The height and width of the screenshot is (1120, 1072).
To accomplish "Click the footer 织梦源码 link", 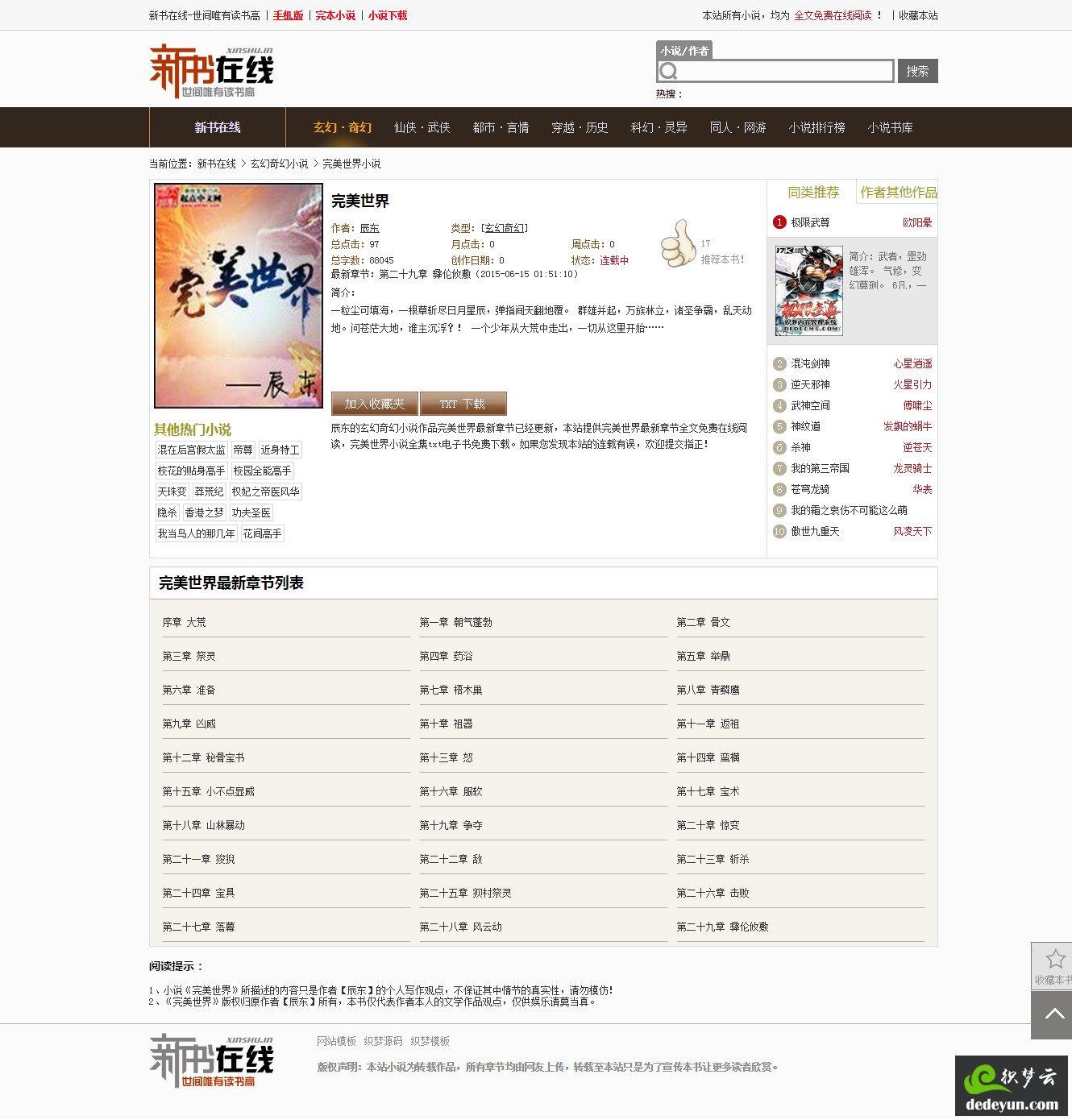I will click(383, 1041).
